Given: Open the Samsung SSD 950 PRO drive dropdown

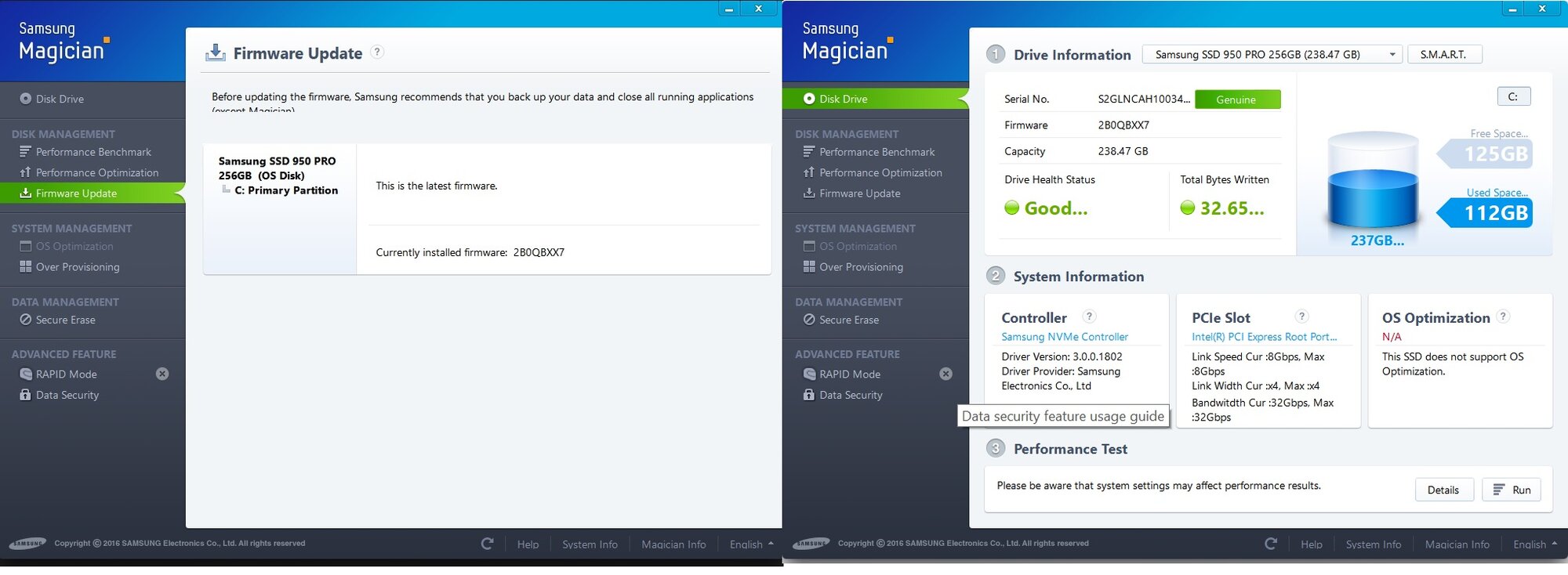Looking at the screenshot, I should (1272, 55).
